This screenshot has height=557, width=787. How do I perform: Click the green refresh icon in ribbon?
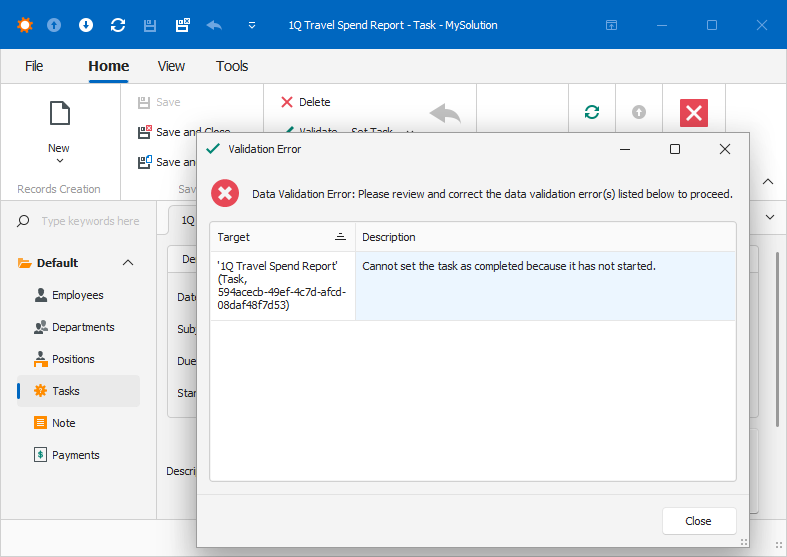point(592,112)
